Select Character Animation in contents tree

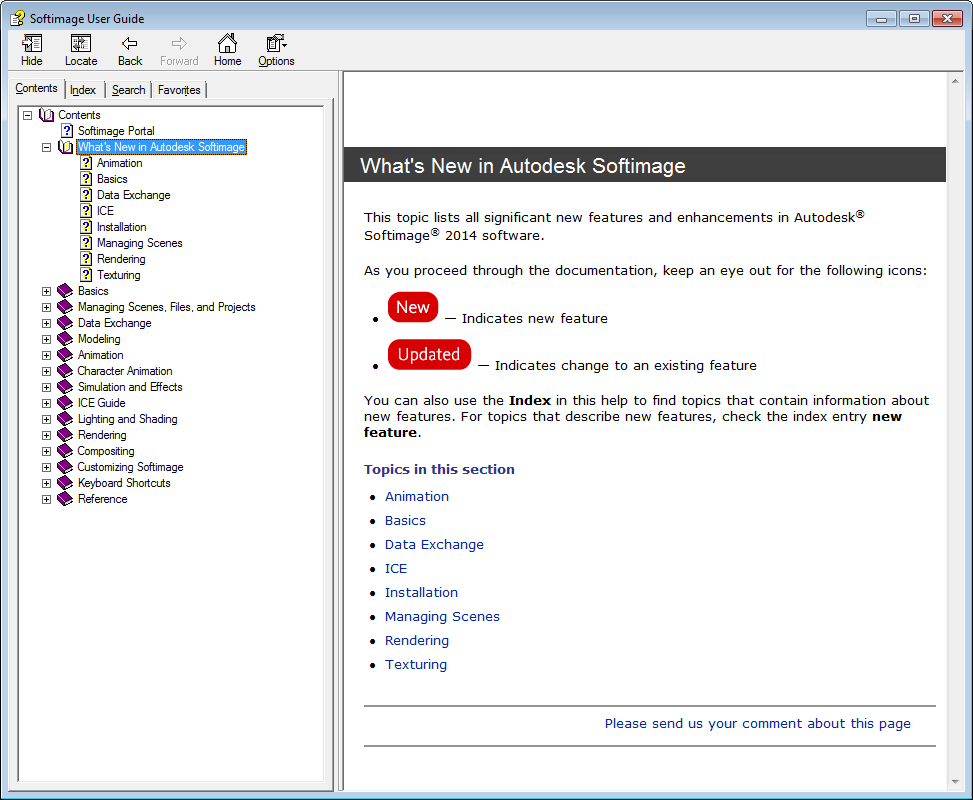pyautogui.click(x=125, y=371)
